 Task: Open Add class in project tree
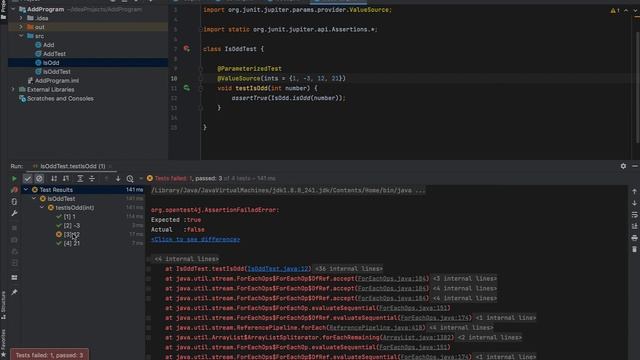coord(48,45)
